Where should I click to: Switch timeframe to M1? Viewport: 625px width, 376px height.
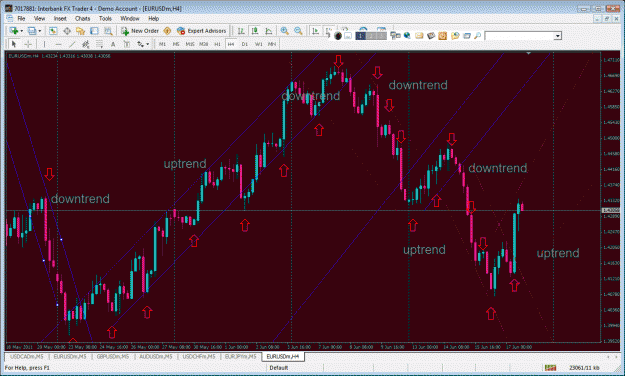click(x=162, y=44)
